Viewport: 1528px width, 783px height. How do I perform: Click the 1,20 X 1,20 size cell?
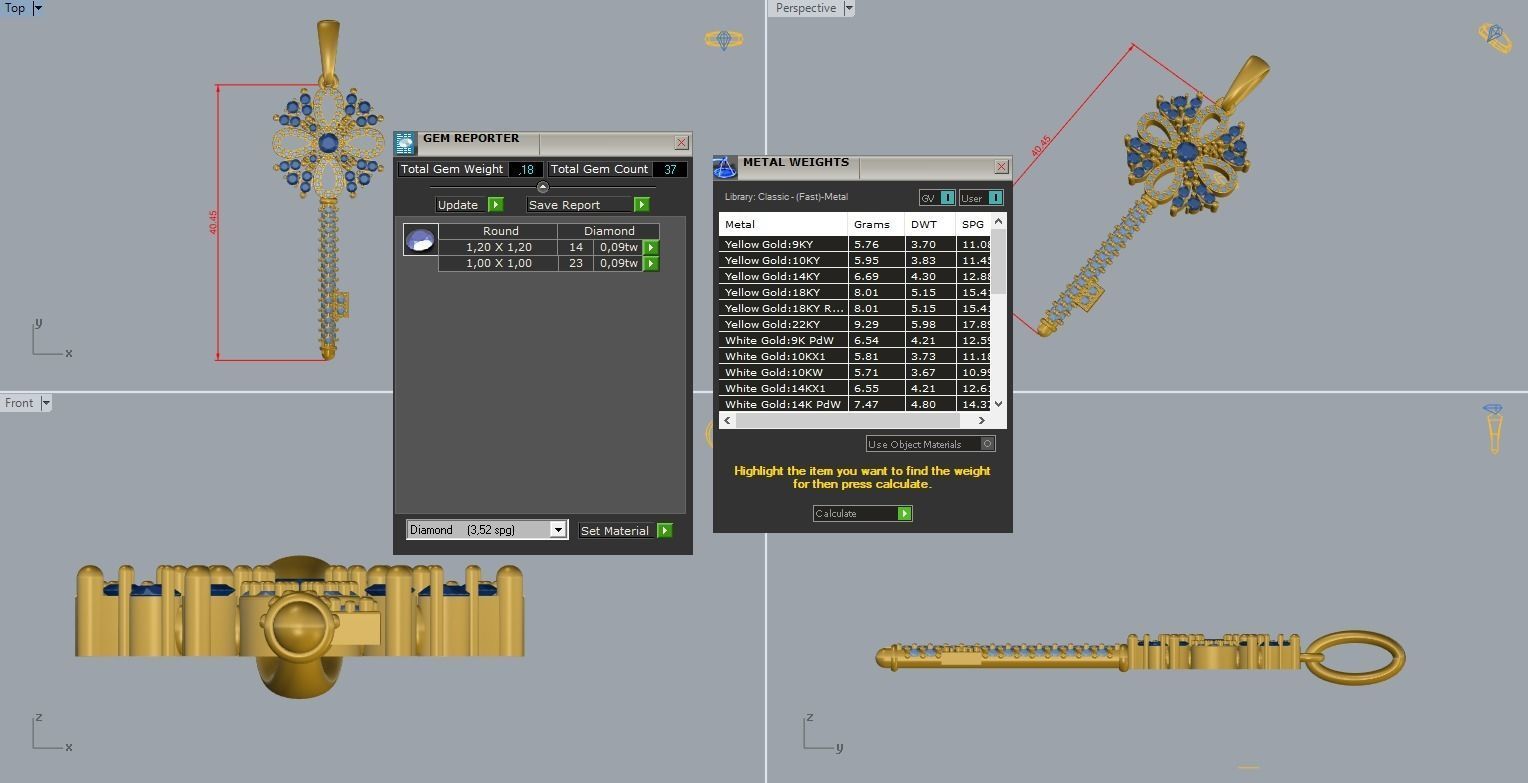(x=498, y=247)
